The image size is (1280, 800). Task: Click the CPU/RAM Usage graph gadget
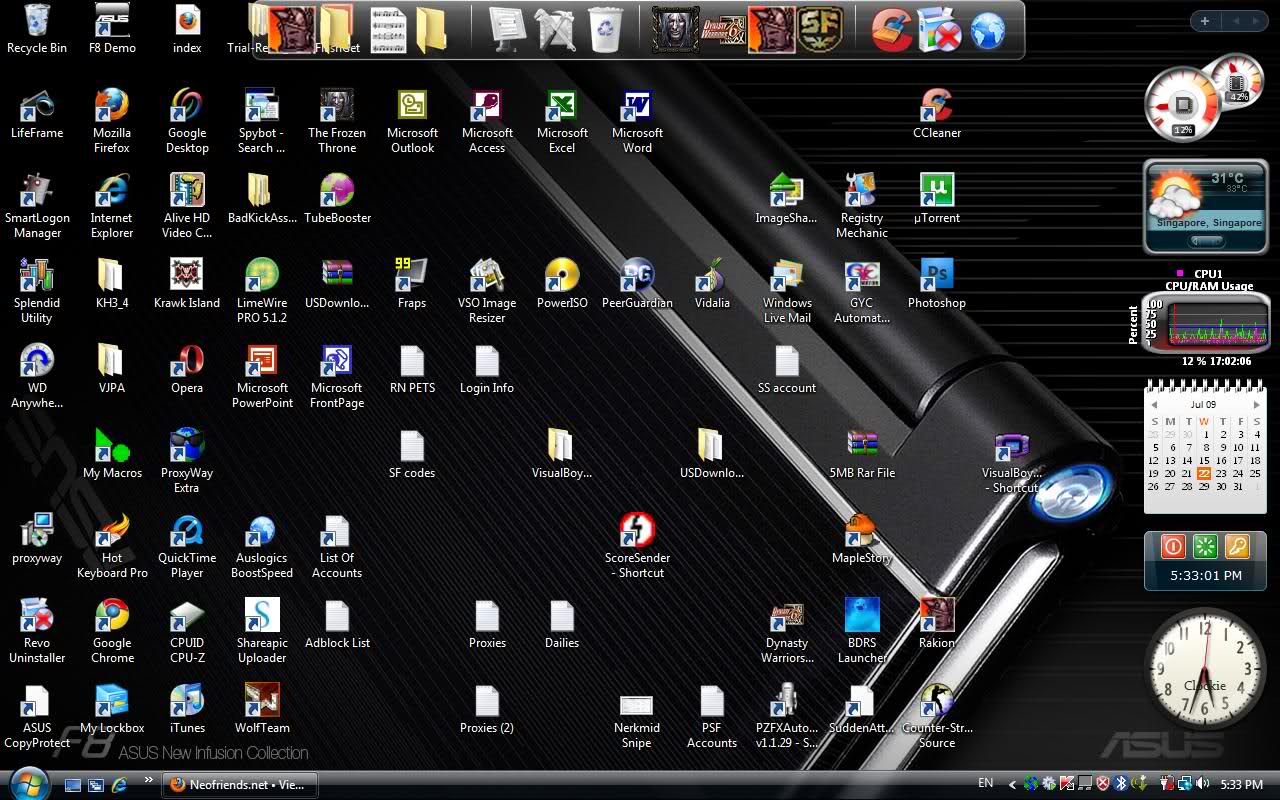[x=1205, y=323]
